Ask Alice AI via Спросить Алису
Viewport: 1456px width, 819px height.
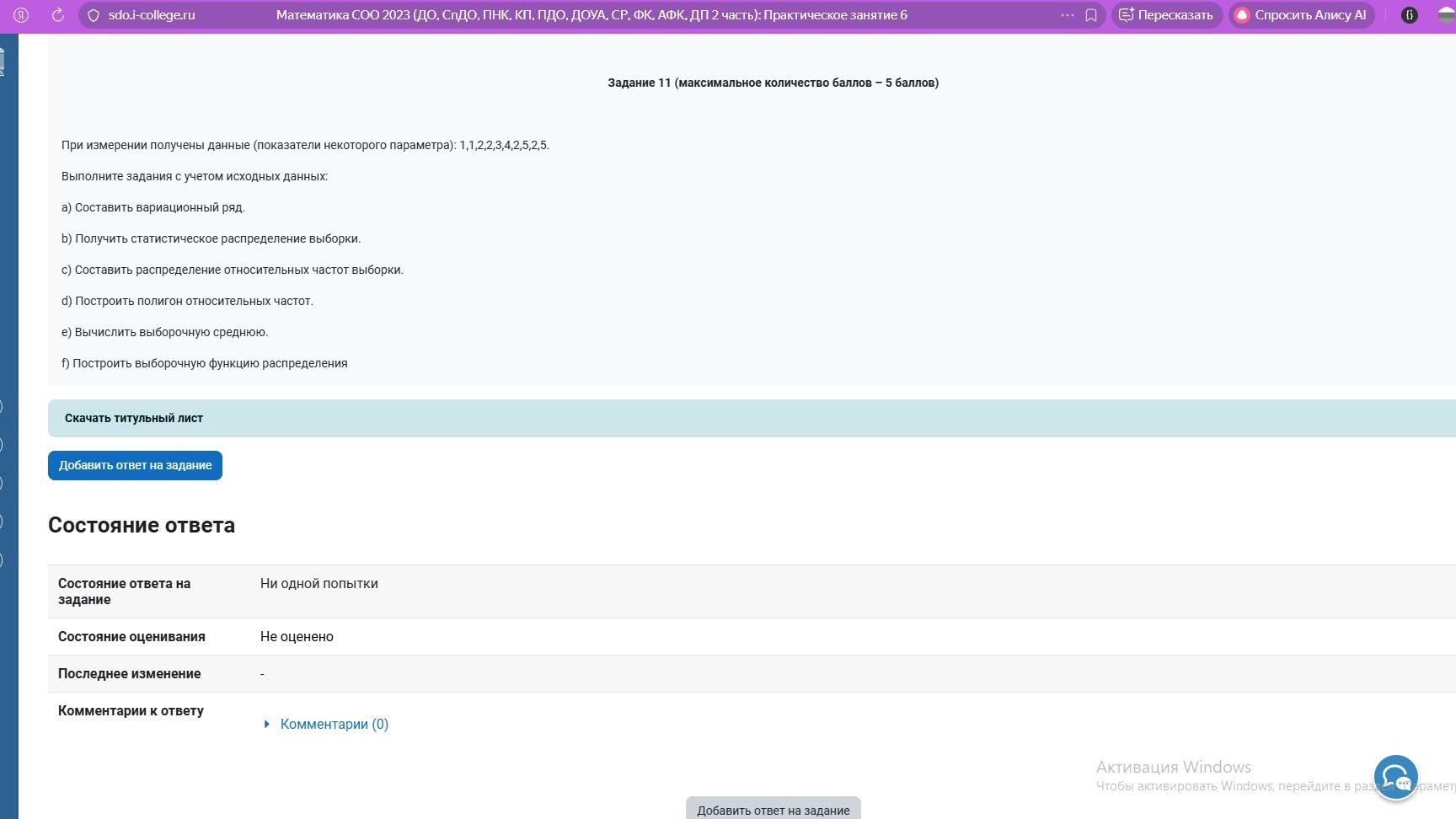[x=1301, y=15]
